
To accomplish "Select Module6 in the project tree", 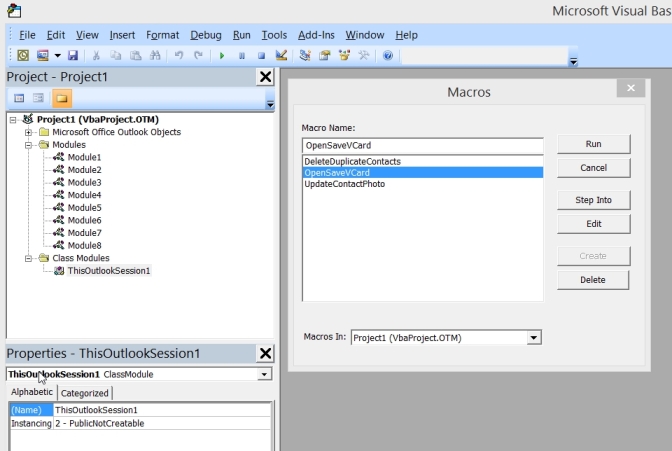I will click(84, 220).
